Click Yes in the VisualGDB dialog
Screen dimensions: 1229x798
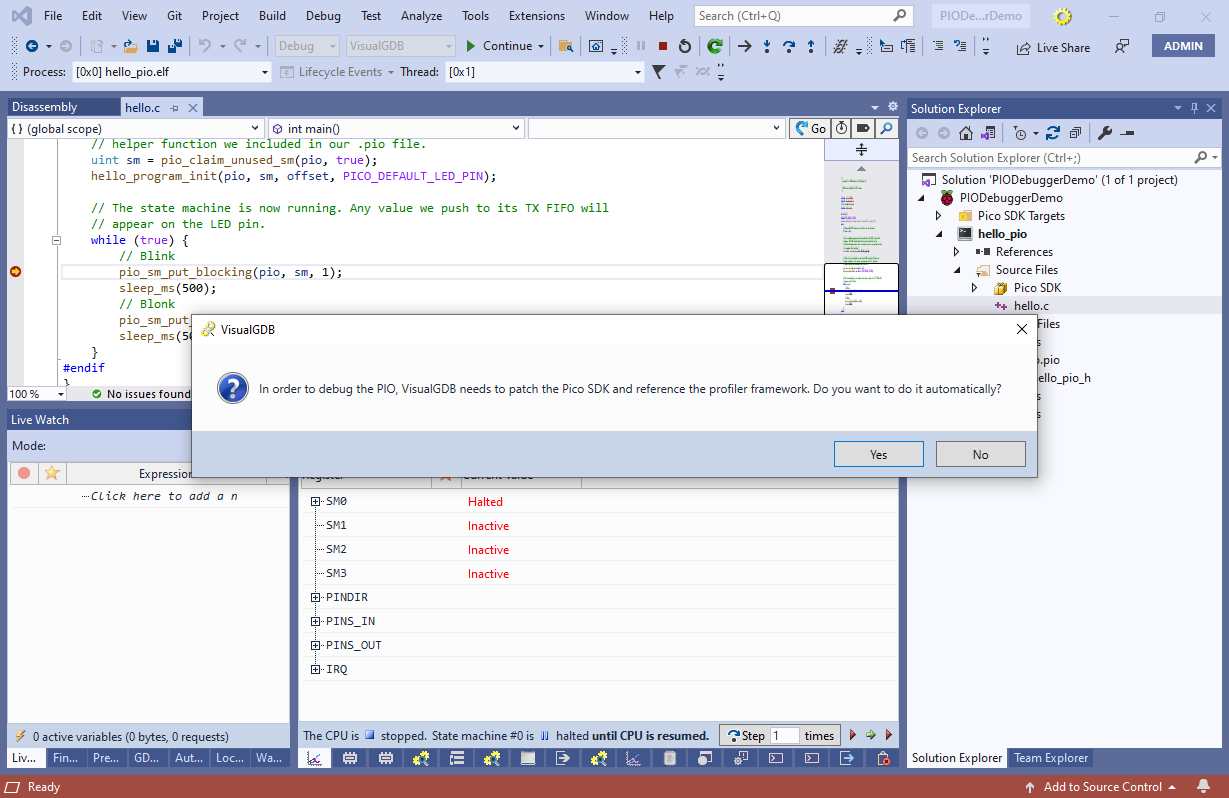[x=878, y=454]
